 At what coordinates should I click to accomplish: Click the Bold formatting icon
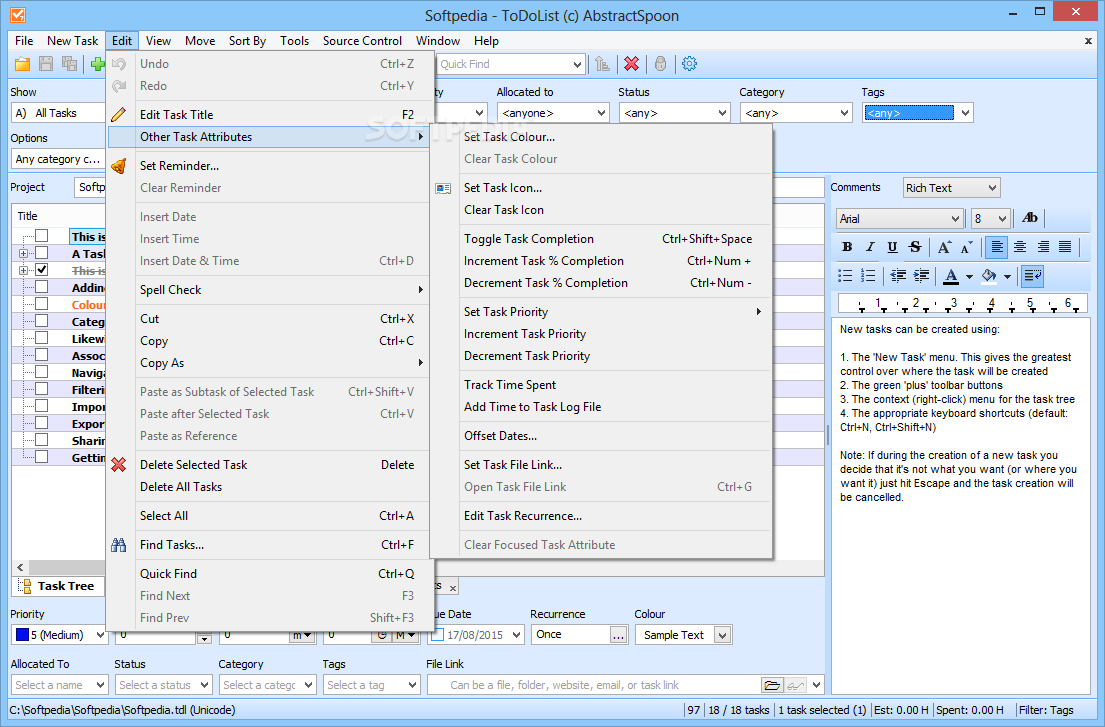click(x=847, y=247)
